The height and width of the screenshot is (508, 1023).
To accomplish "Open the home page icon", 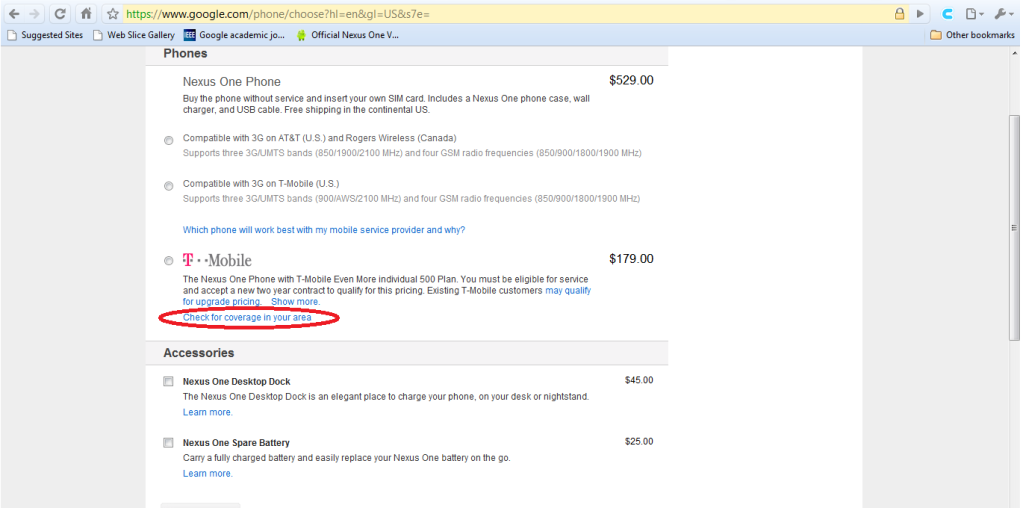I will coord(85,14).
